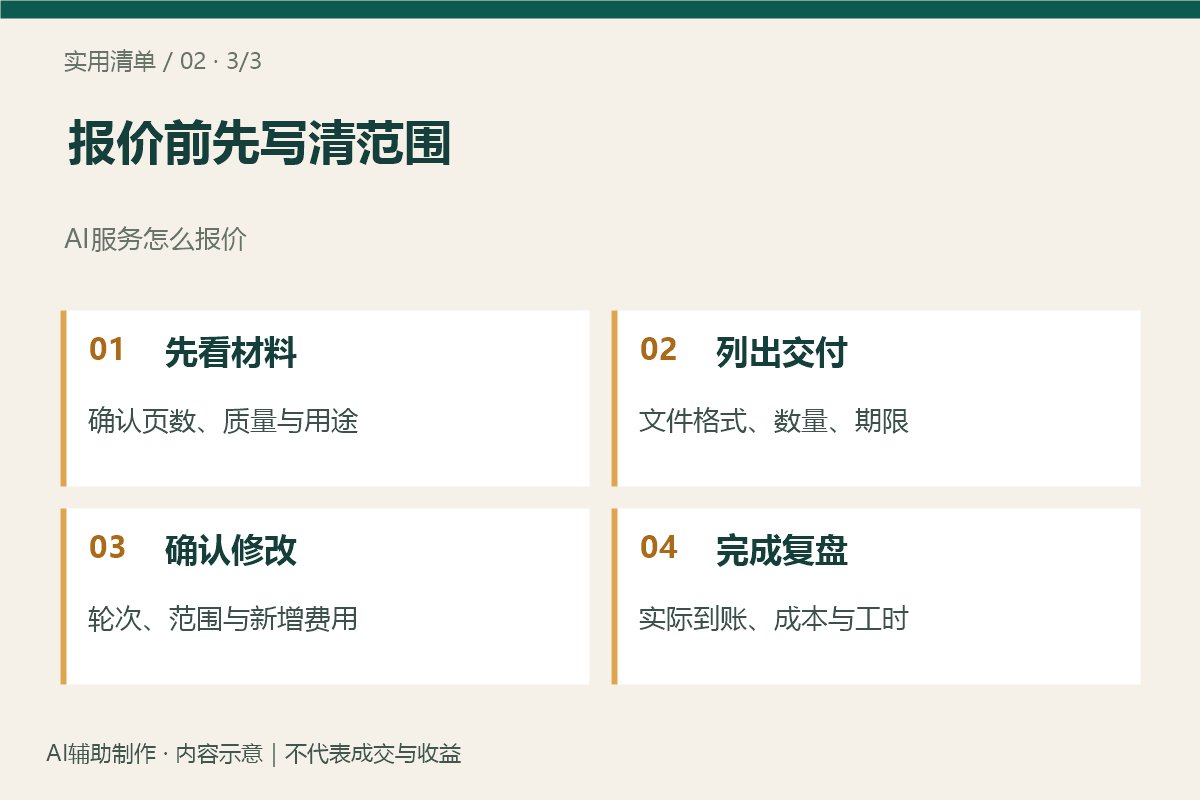Select the card title "确认修改"
The image size is (1200, 800).
point(231,550)
